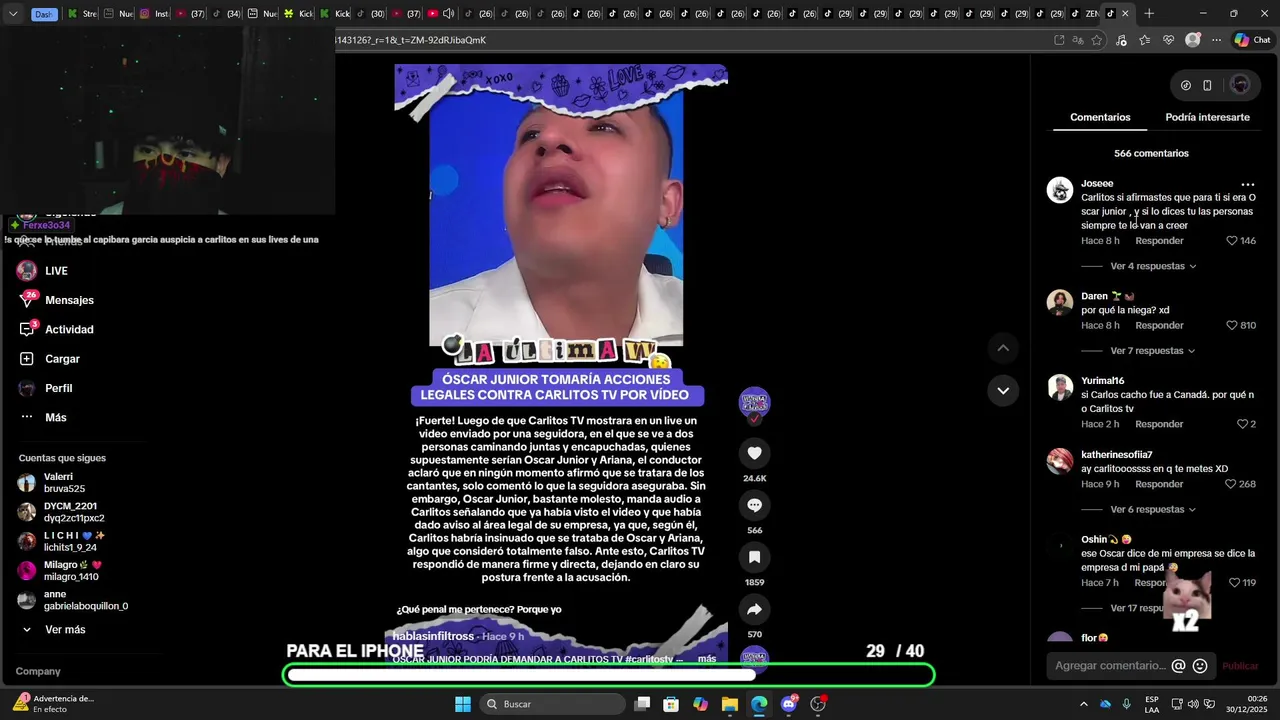
Task: Open comments via the speech bubble icon
Action: (754, 505)
